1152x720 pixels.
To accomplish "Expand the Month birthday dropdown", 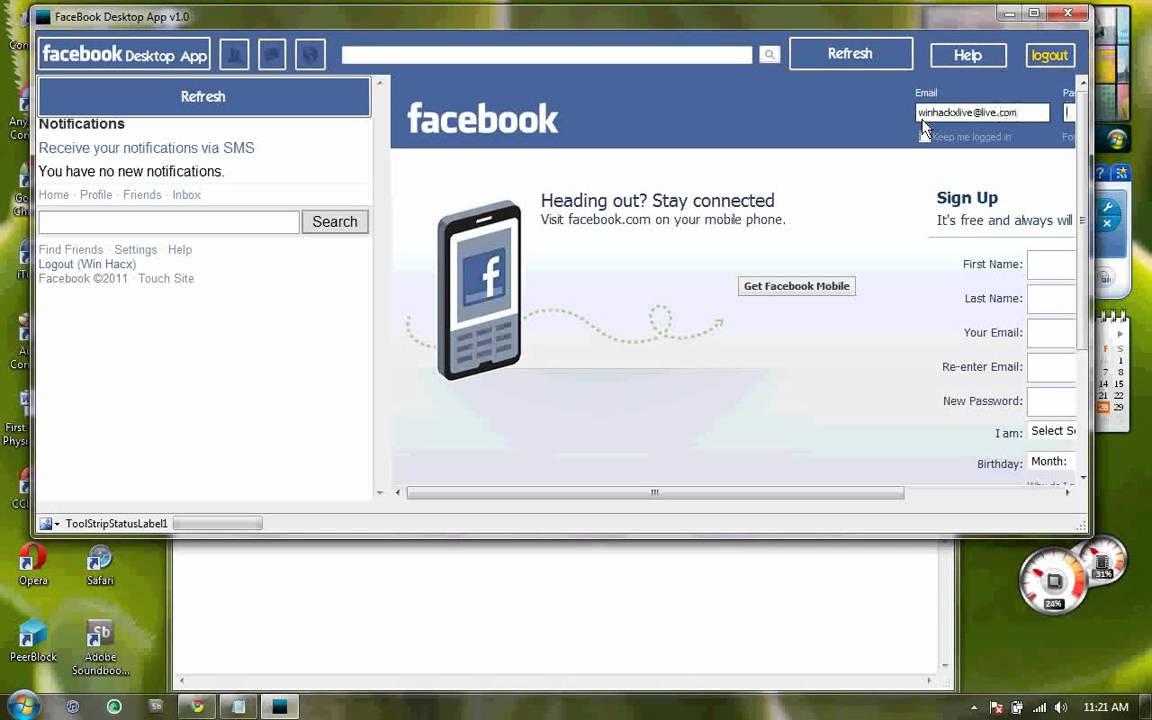I will tap(1049, 461).
